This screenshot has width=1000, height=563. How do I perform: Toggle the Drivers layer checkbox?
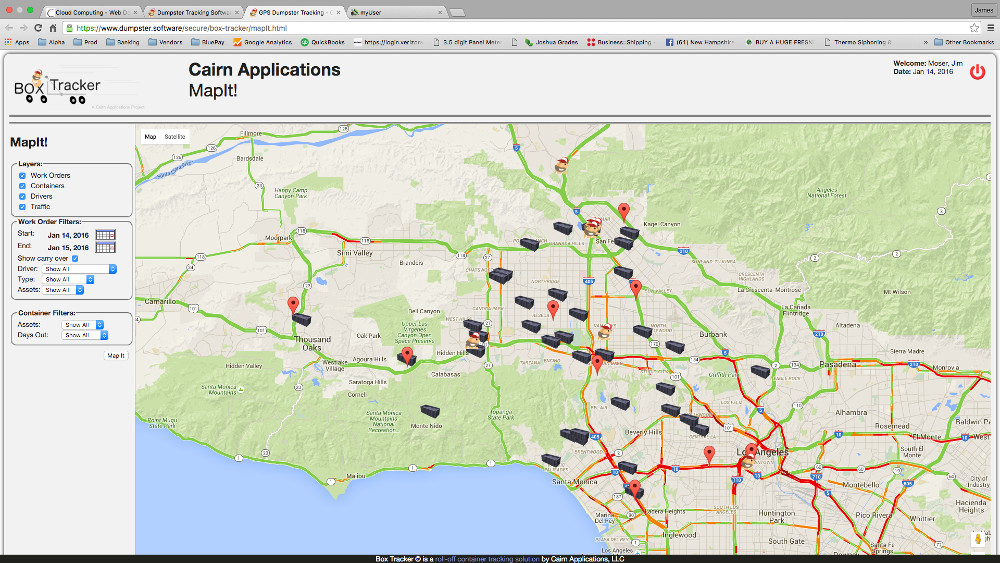point(22,196)
